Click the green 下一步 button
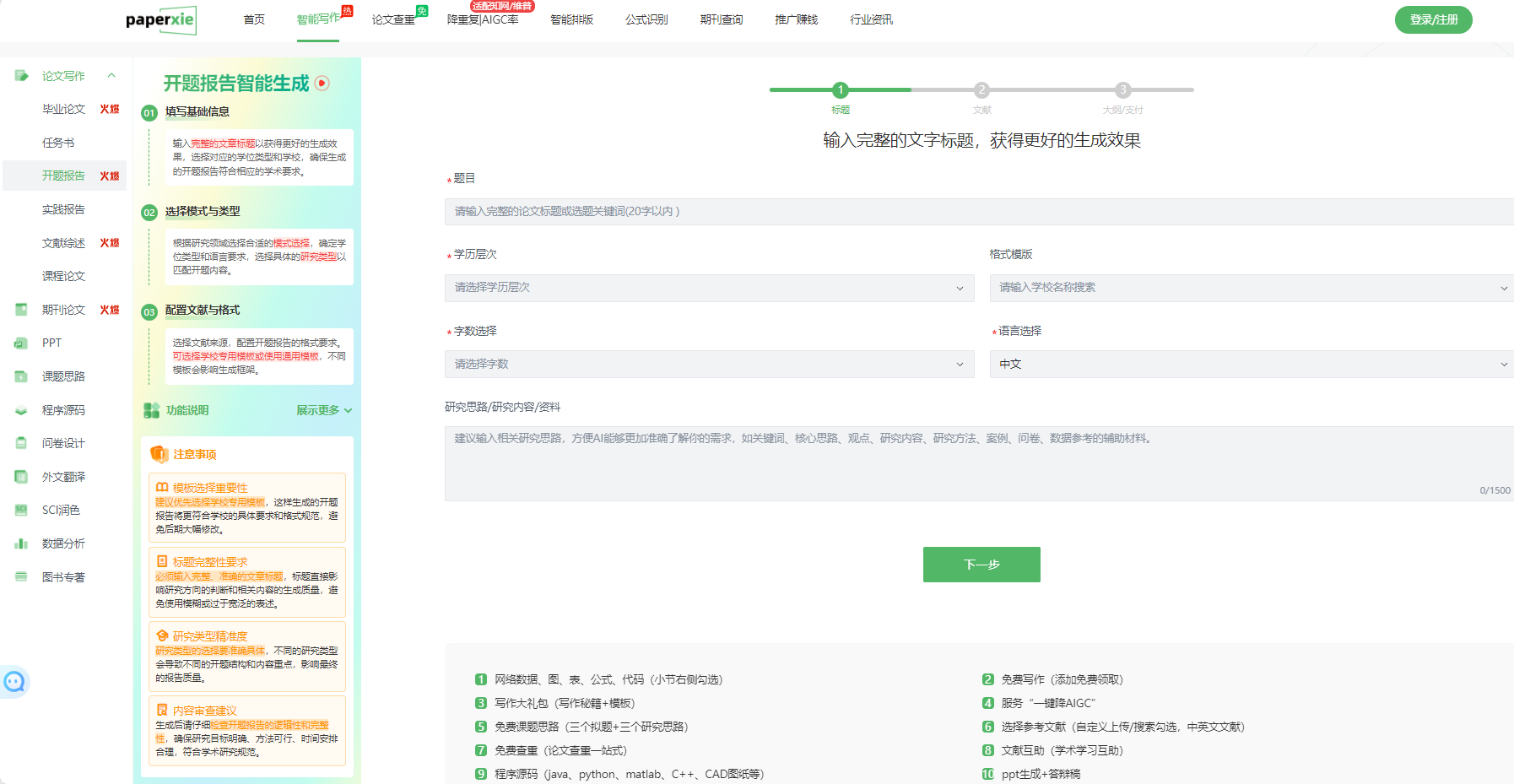 (x=981, y=565)
